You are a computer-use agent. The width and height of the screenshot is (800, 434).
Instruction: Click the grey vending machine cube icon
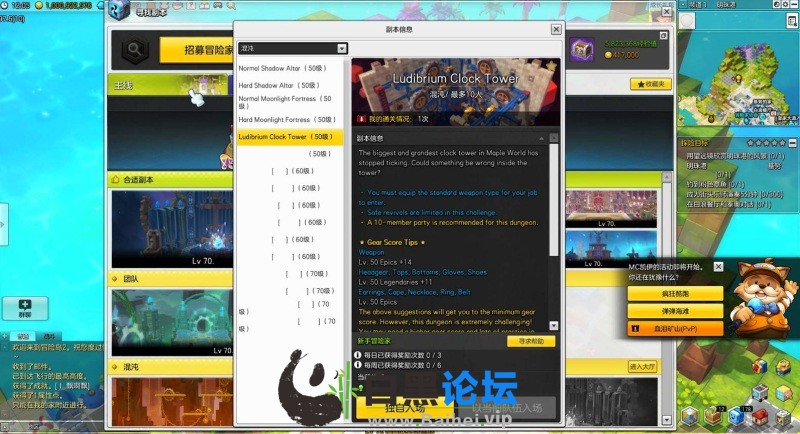[760, 392]
